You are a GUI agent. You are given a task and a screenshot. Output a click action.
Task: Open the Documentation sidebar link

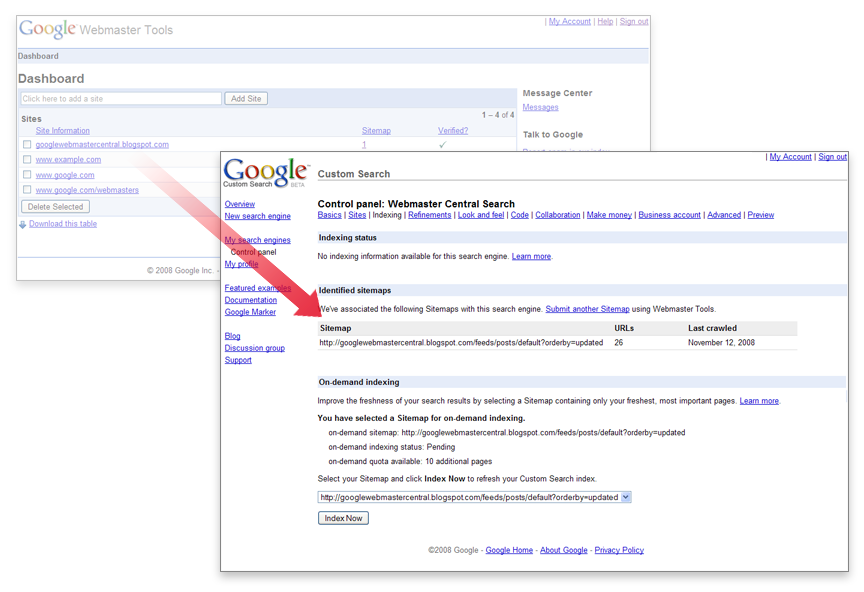coord(251,300)
